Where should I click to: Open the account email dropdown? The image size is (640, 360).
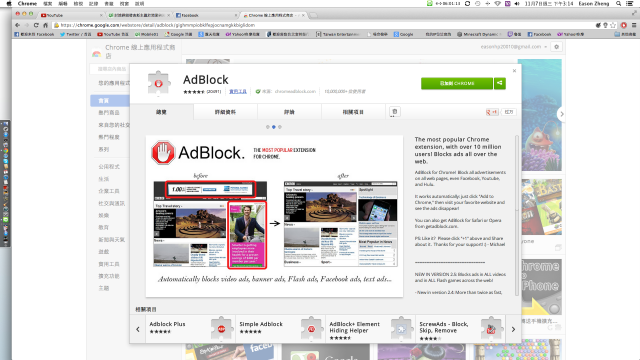click(513, 47)
